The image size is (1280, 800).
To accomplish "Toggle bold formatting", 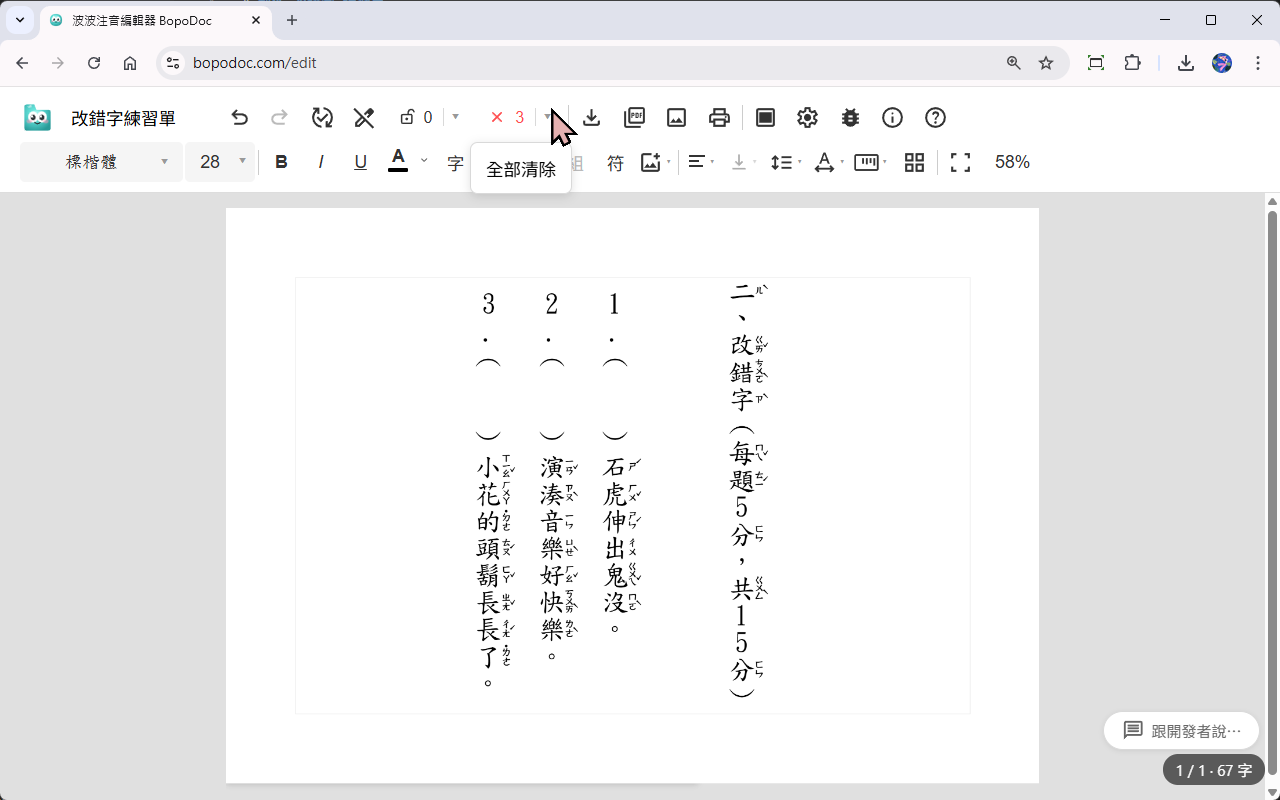I will [x=281, y=162].
